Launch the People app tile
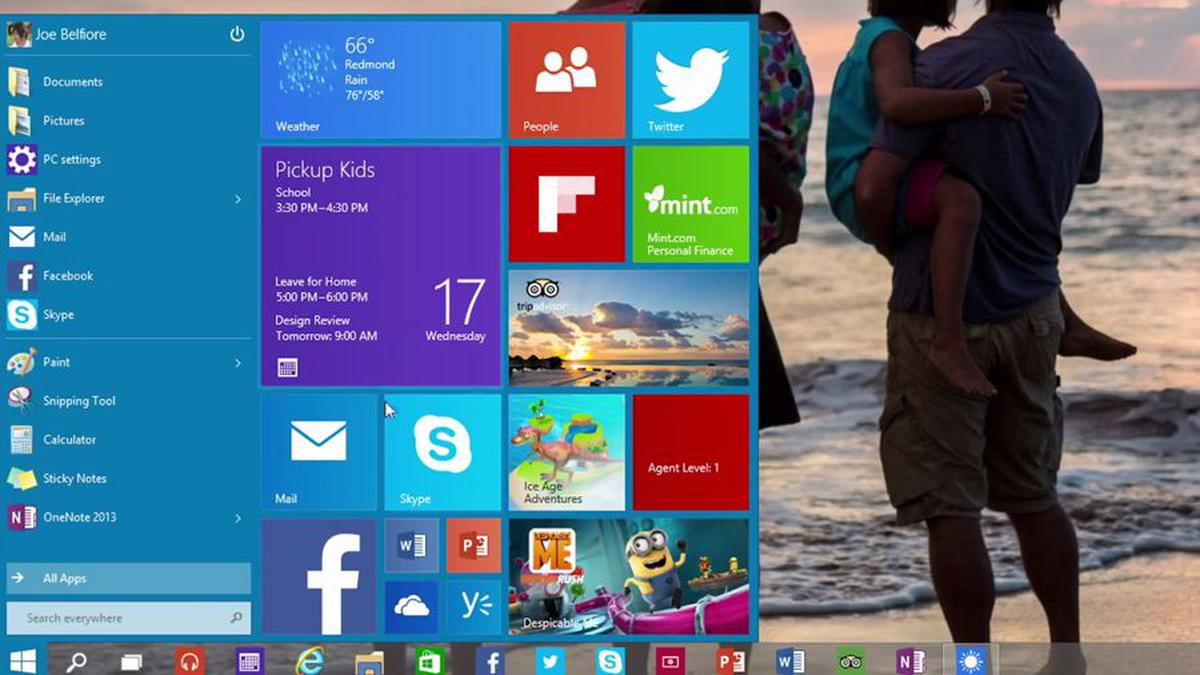The width and height of the screenshot is (1200, 675). (565, 75)
